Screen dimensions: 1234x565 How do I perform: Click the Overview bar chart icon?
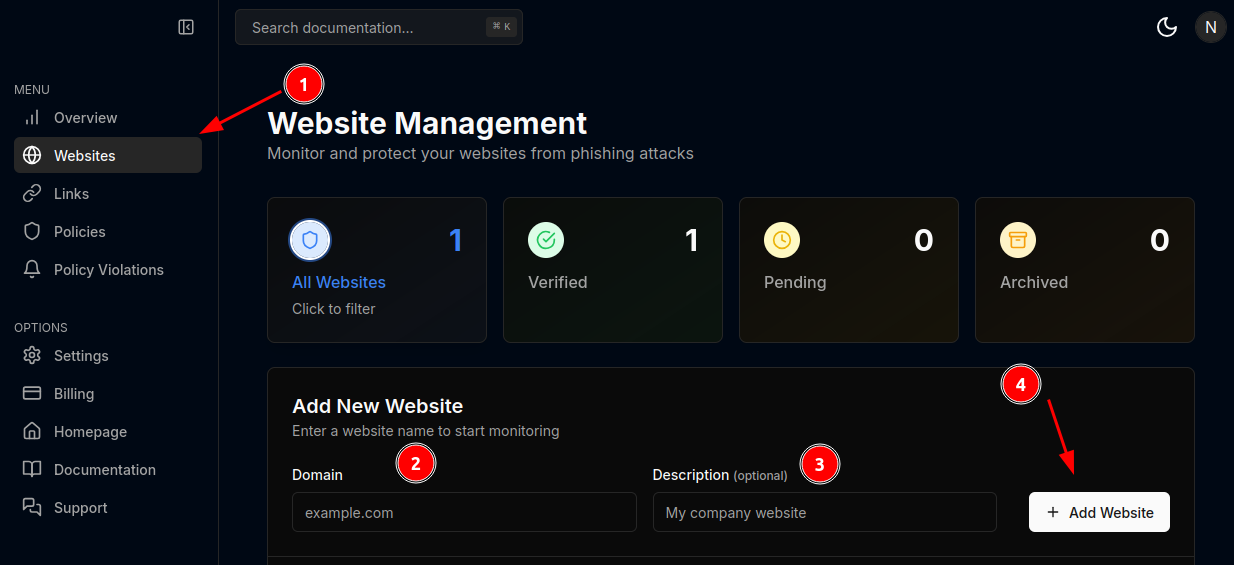[x=32, y=118]
